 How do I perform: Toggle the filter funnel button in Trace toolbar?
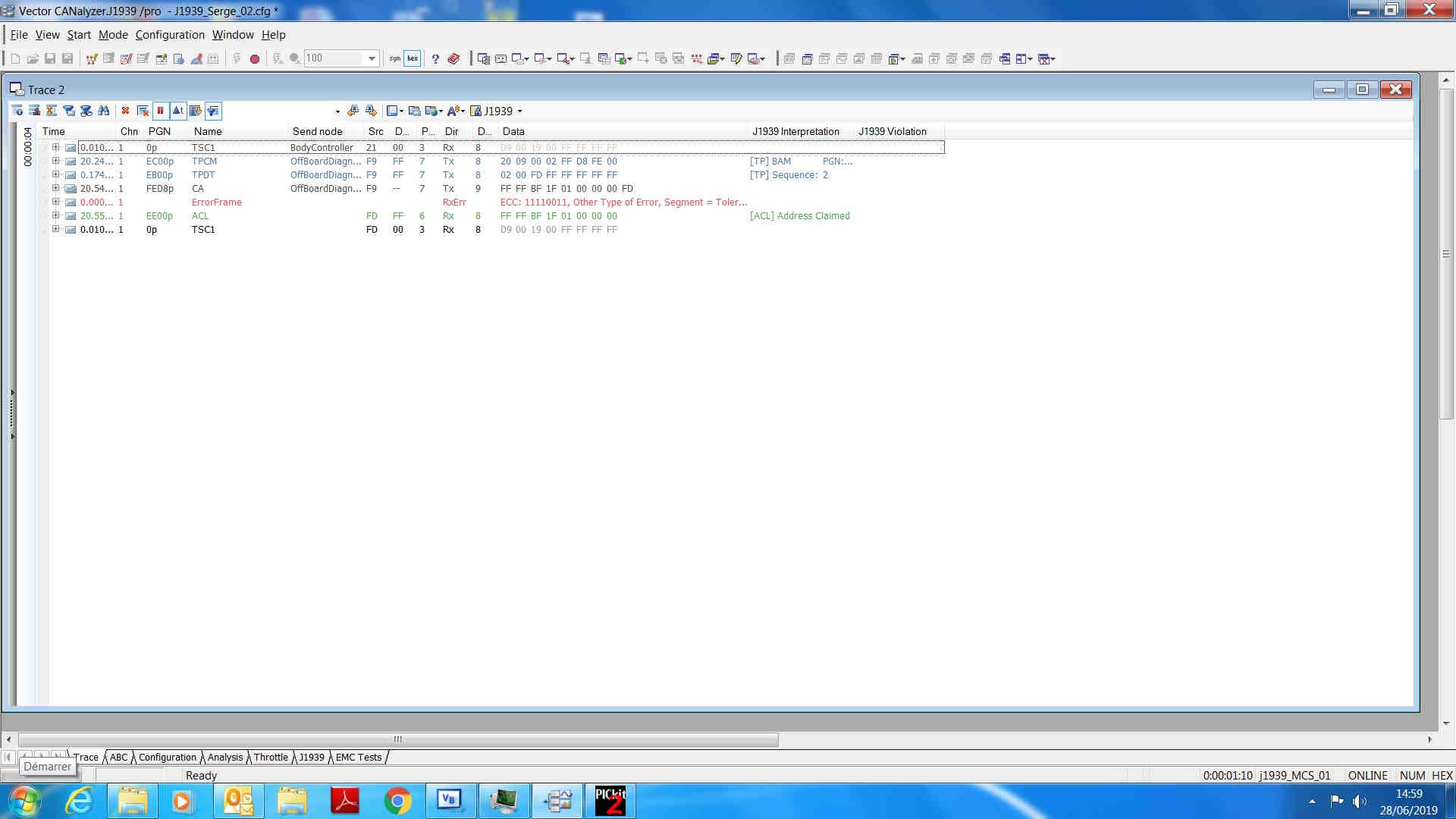[213, 111]
